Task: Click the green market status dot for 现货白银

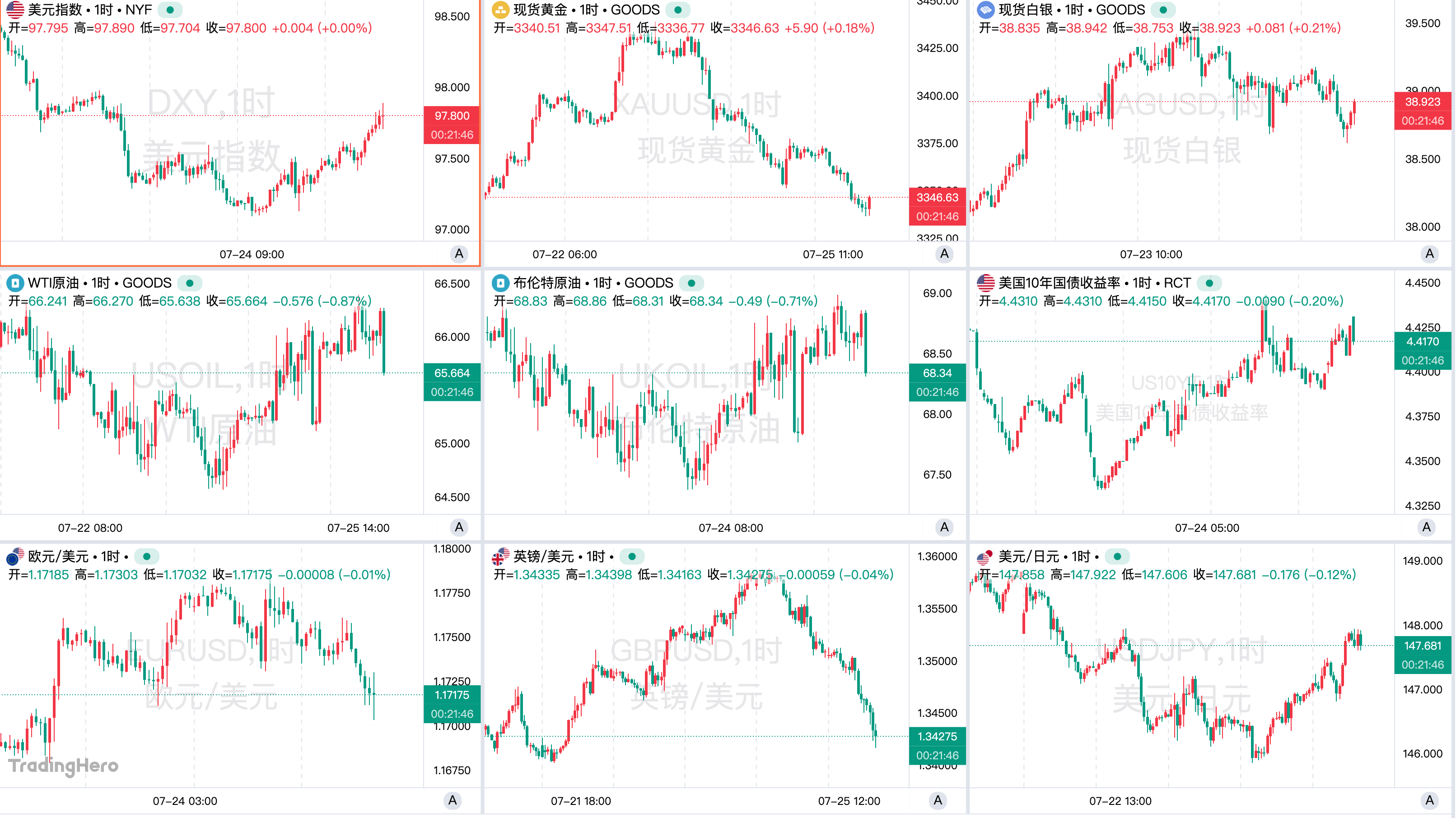Action: point(1163,9)
